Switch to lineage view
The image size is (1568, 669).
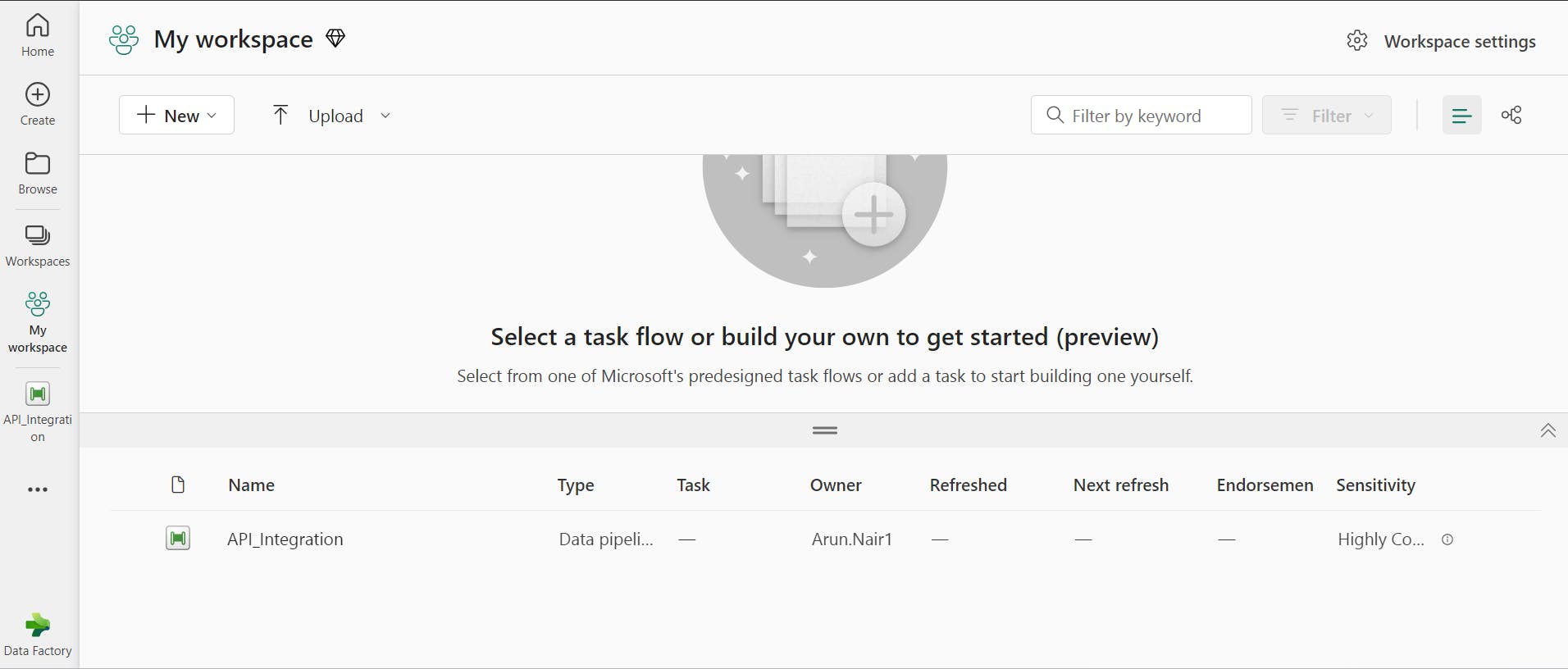pyautogui.click(x=1511, y=115)
